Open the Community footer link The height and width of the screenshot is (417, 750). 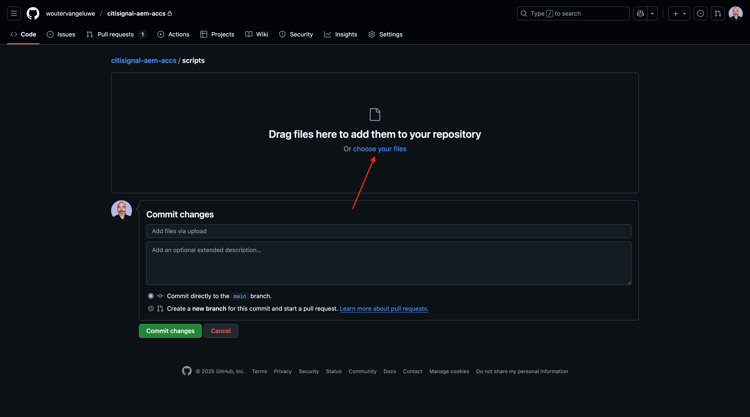tap(363, 372)
